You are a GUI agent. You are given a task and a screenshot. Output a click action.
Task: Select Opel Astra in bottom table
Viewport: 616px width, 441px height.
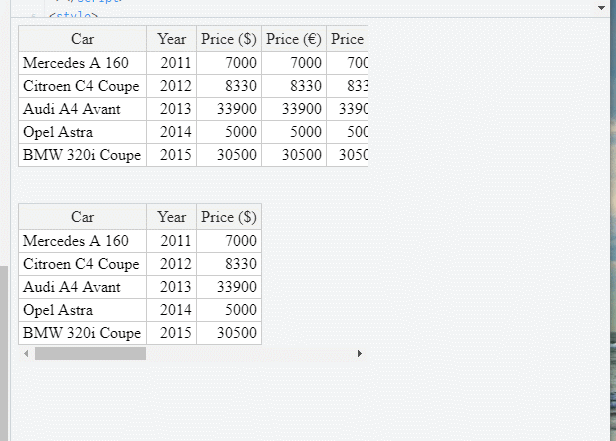tap(82, 310)
